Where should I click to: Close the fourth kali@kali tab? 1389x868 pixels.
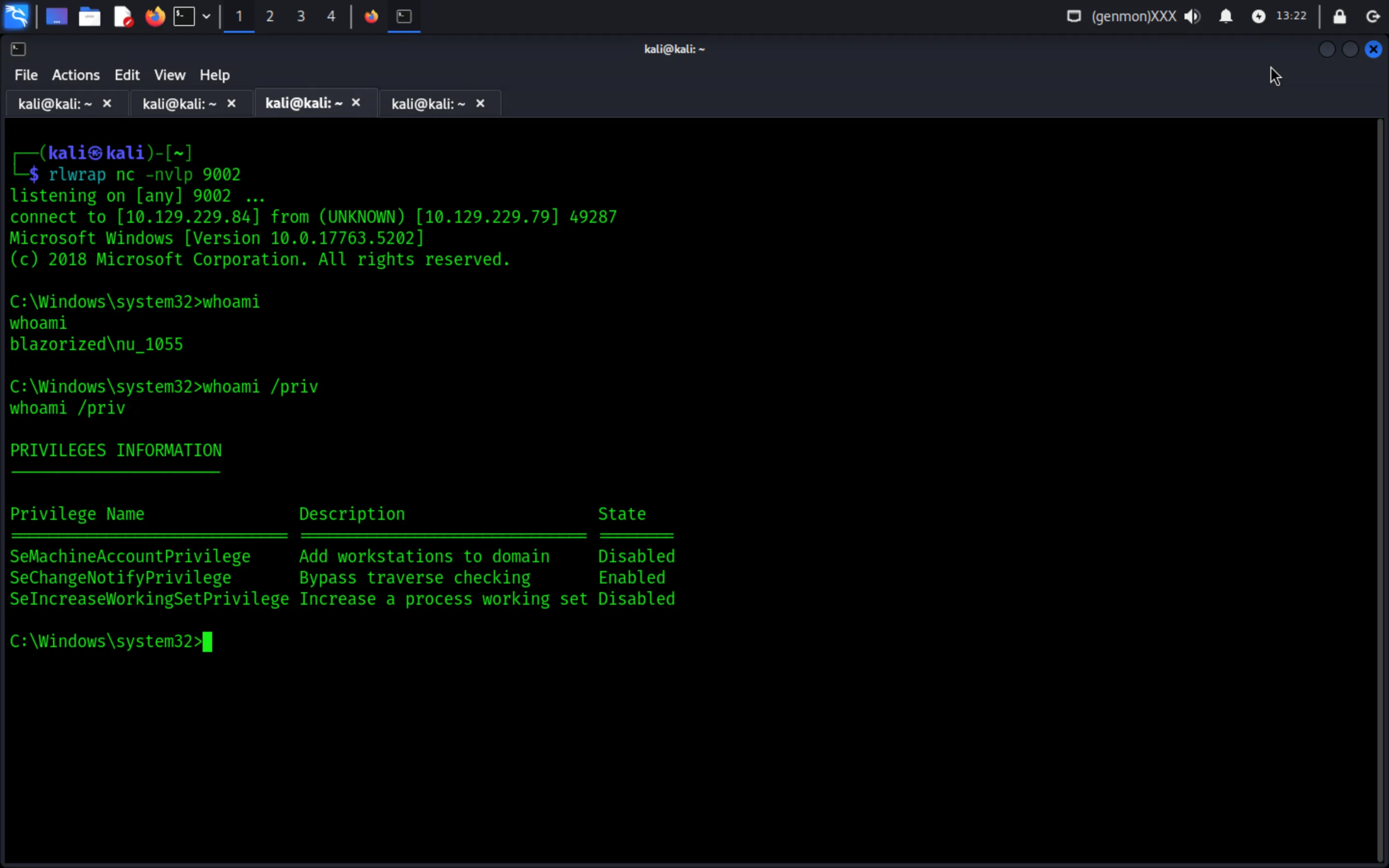pos(480,103)
